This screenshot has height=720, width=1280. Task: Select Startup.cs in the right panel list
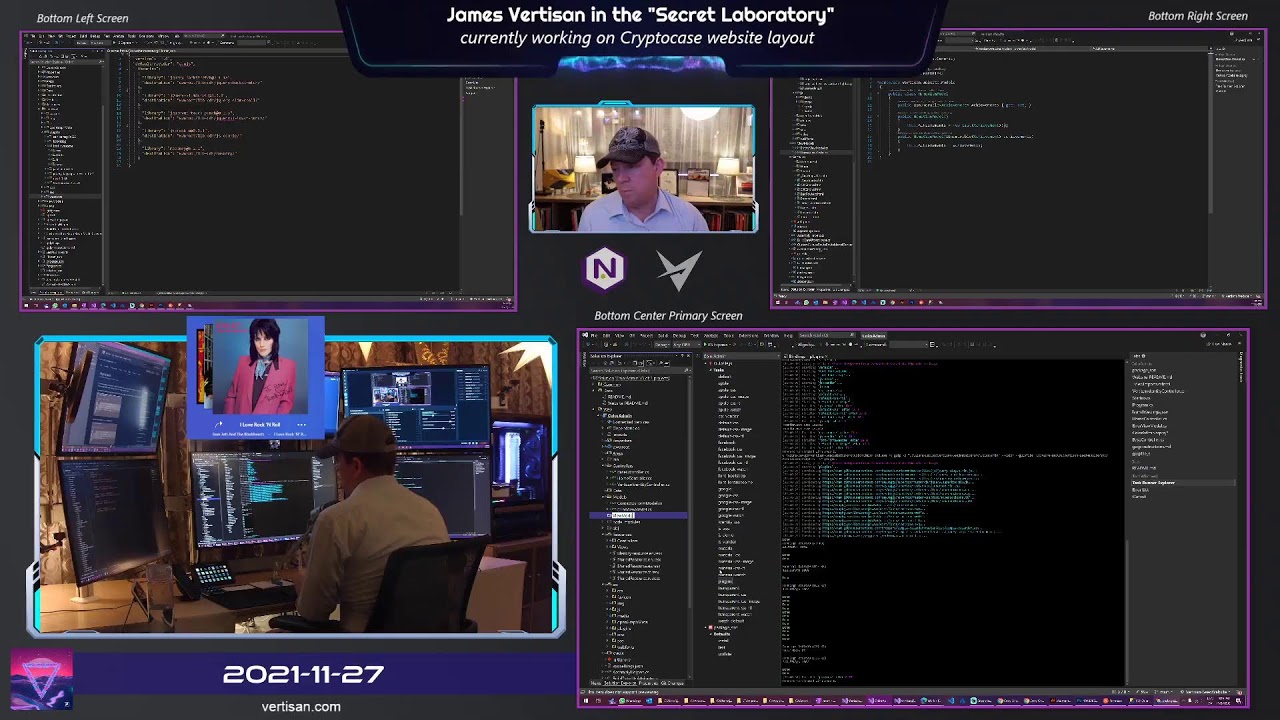(x=1141, y=398)
